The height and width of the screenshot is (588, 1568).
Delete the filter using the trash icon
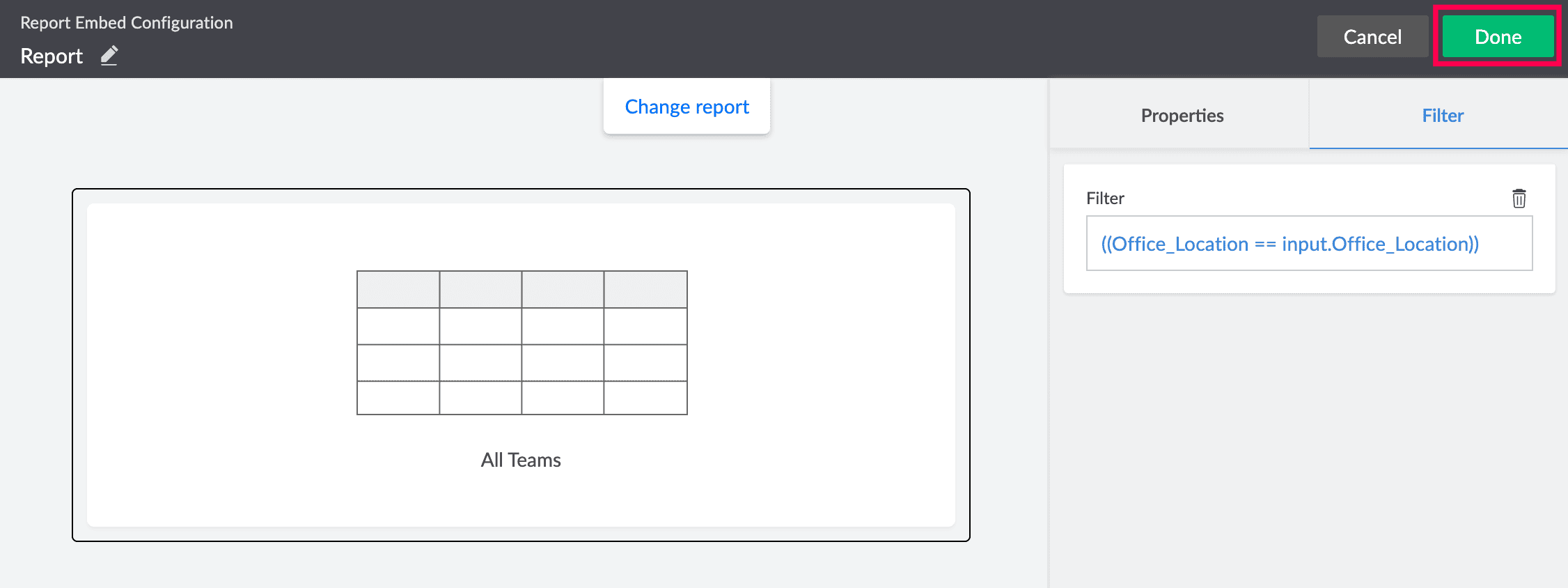tap(1519, 199)
